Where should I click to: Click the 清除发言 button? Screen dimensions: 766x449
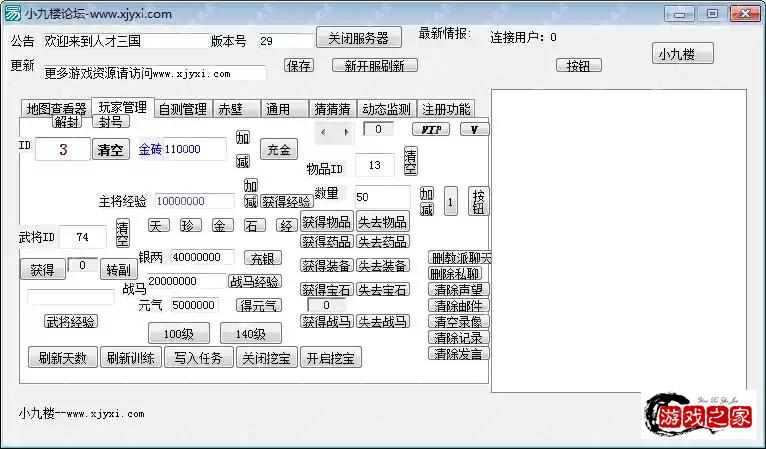[x=459, y=353]
